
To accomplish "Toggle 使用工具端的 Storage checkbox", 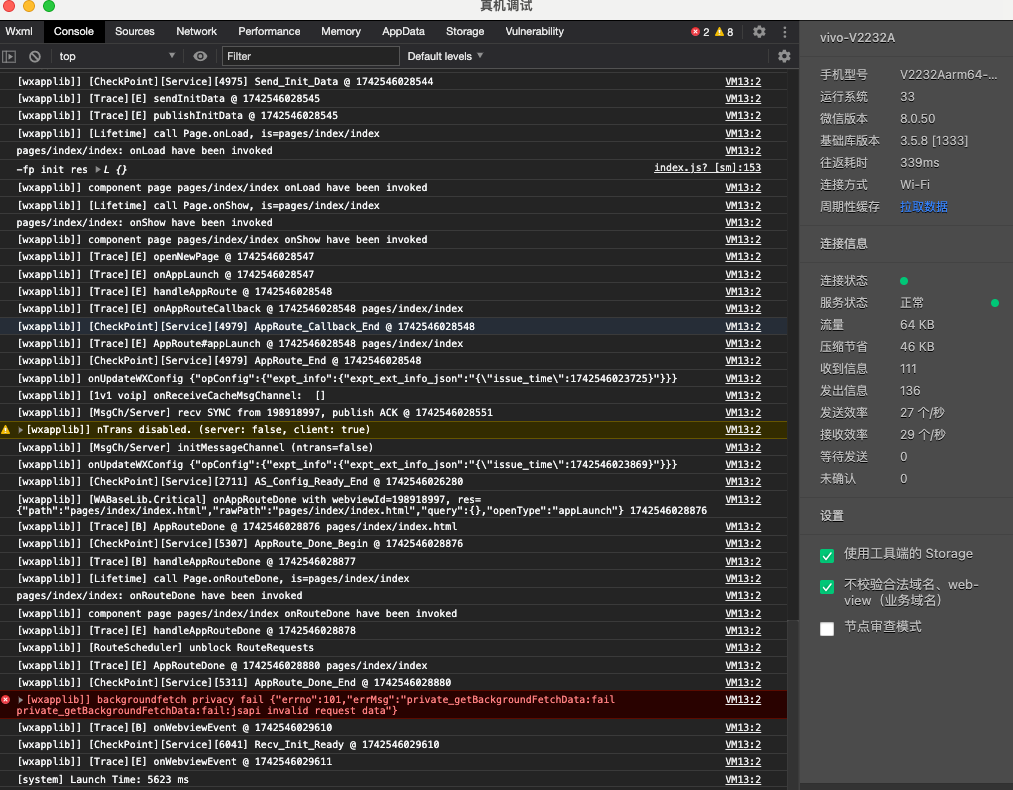I will point(827,556).
